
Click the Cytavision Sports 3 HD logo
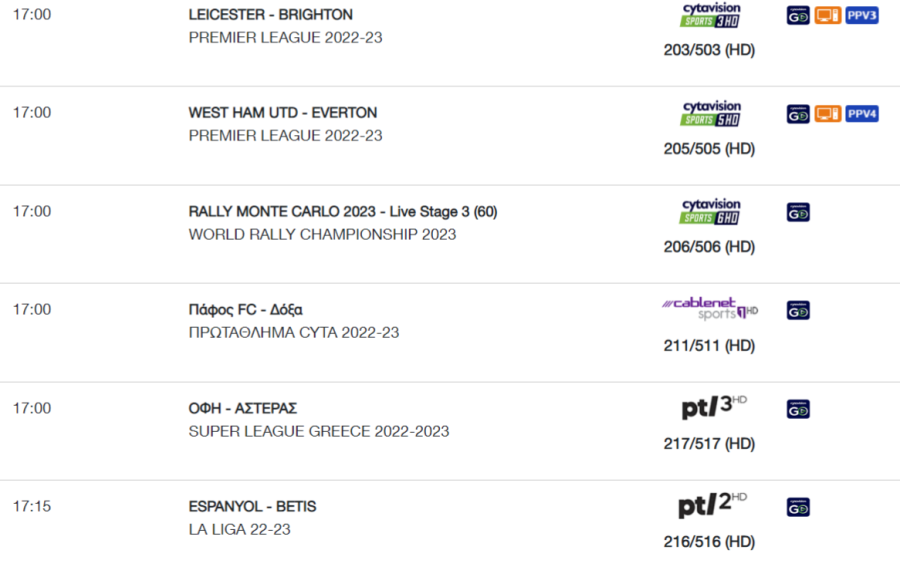pyautogui.click(x=711, y=15)
